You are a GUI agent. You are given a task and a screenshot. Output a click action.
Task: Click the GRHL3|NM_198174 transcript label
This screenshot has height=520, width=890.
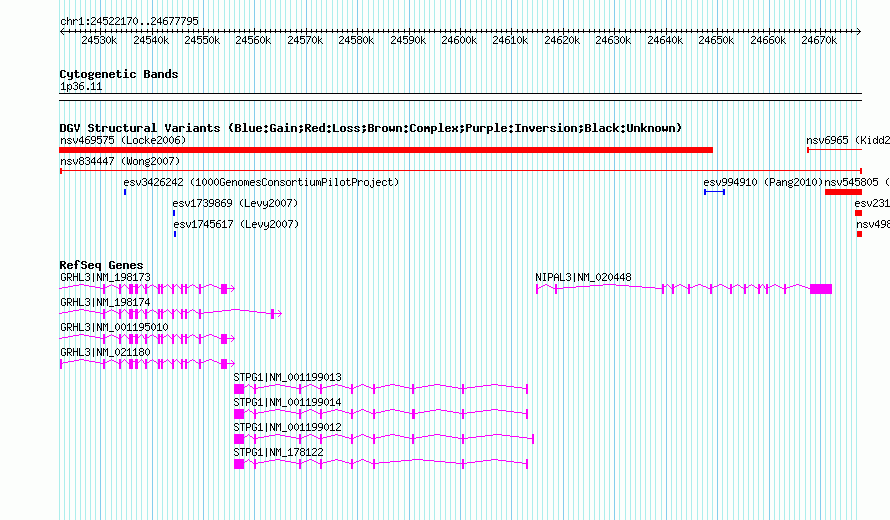(x=106, y=302)
